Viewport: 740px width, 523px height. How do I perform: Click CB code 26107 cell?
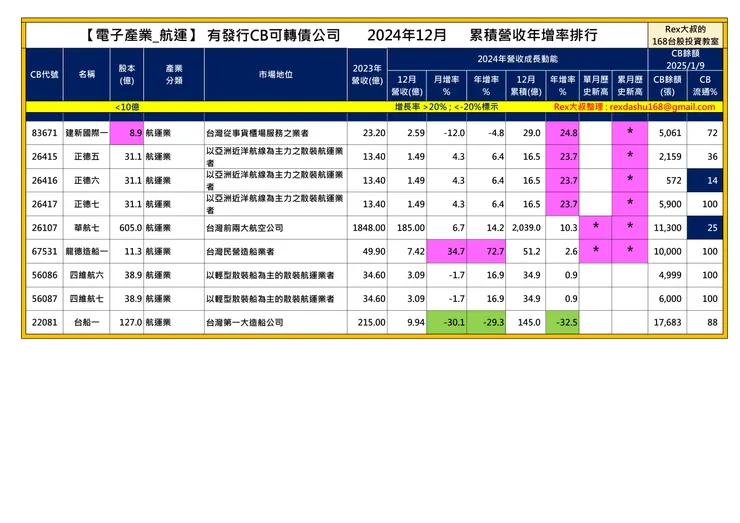click(x=44, y=228)
